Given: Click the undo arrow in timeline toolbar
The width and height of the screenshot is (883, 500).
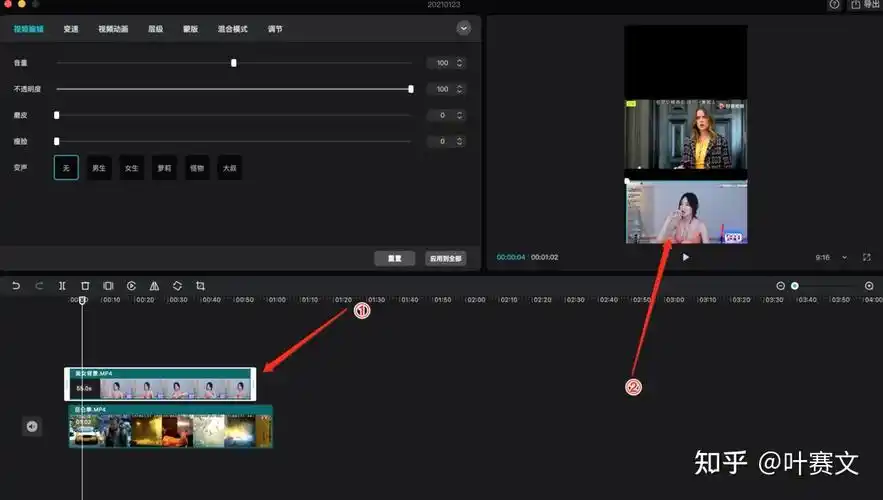Looking at the screenshot, I should point(16,286).
